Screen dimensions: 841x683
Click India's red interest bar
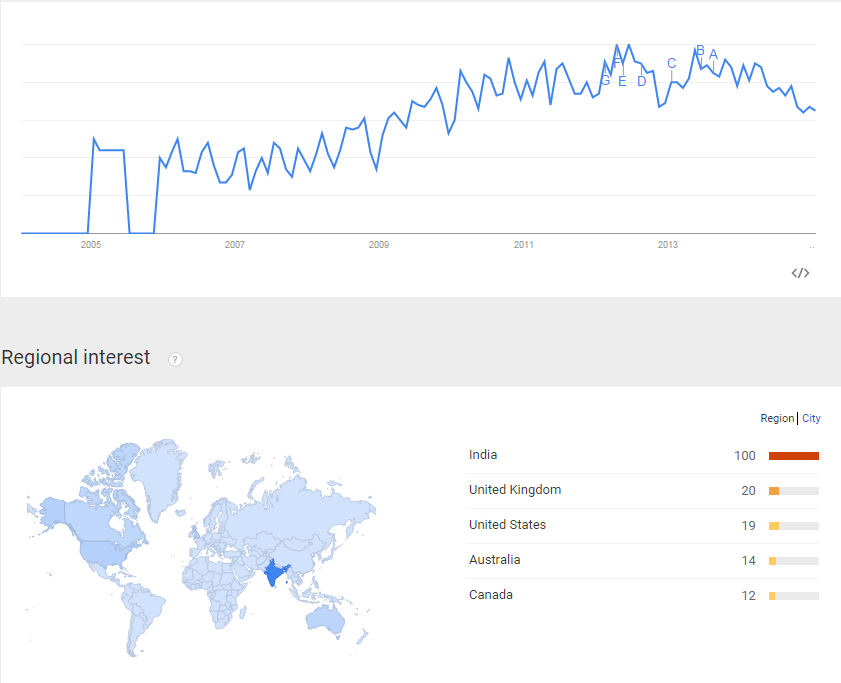pyautogui.click(x=794, y=456)
